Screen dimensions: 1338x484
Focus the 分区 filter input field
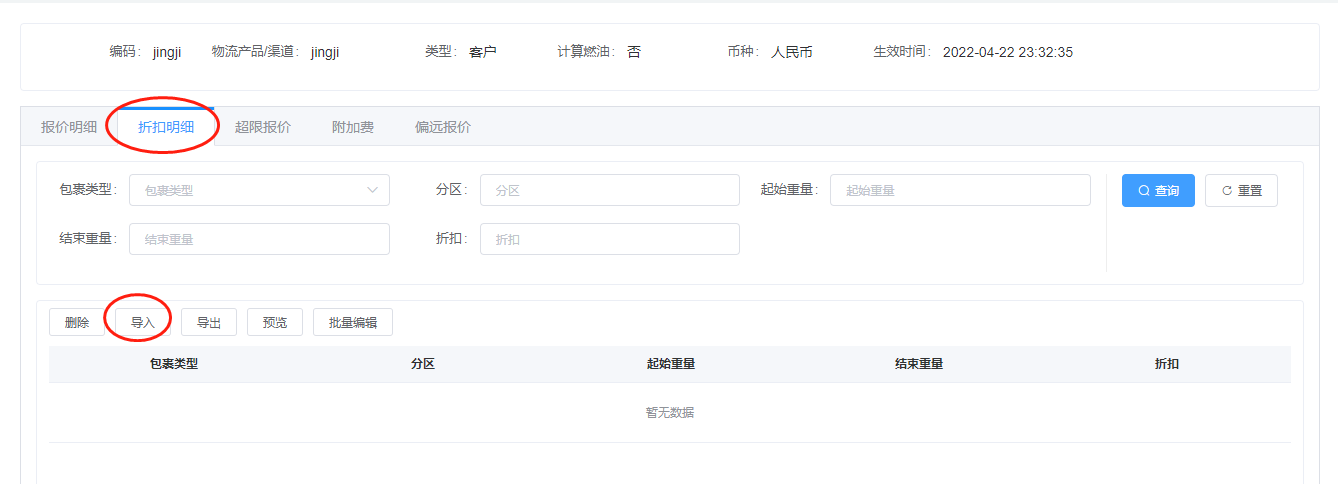tap(609, 190)
